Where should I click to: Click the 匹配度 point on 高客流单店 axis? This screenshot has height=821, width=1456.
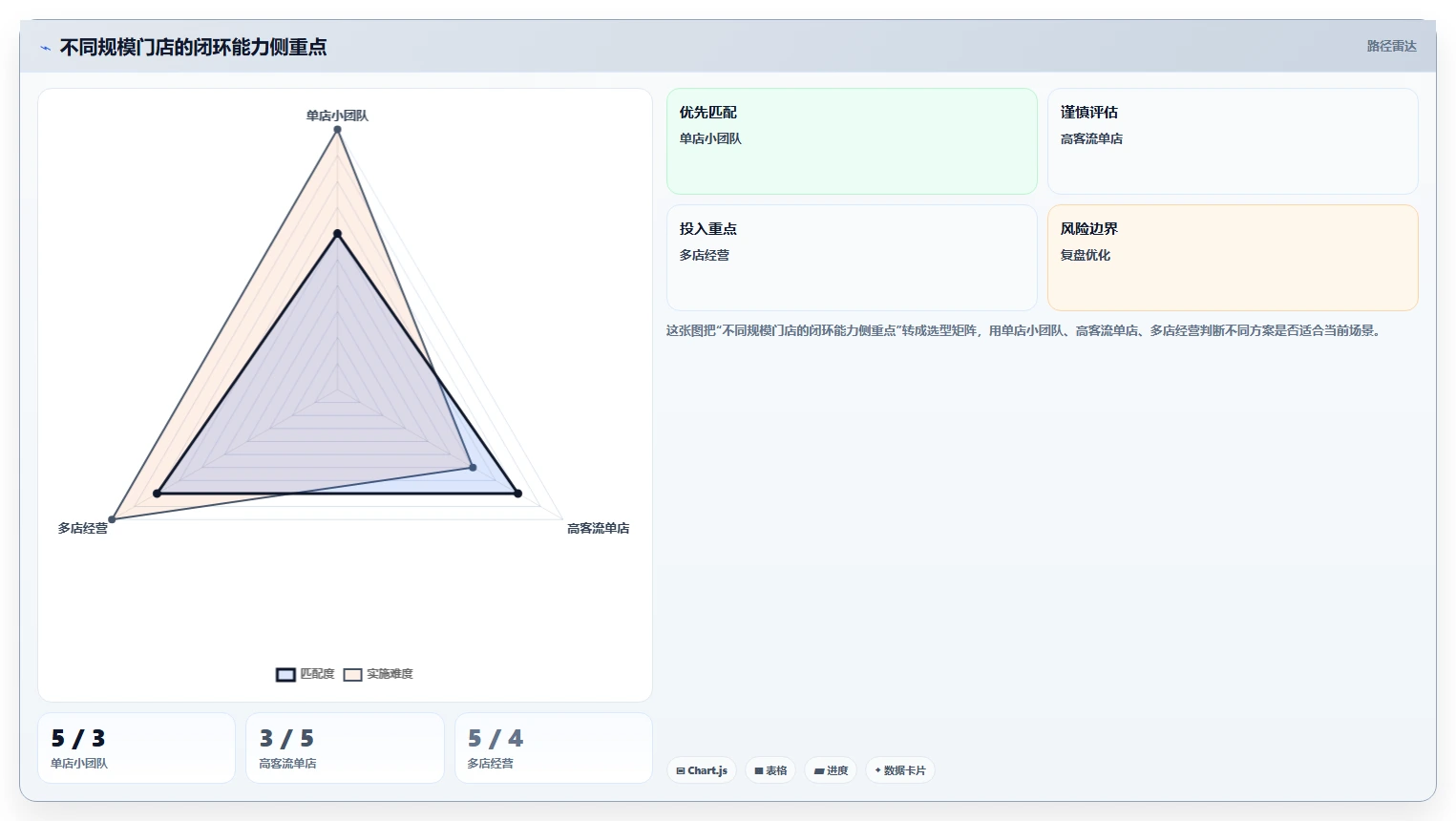click(517, 494)
